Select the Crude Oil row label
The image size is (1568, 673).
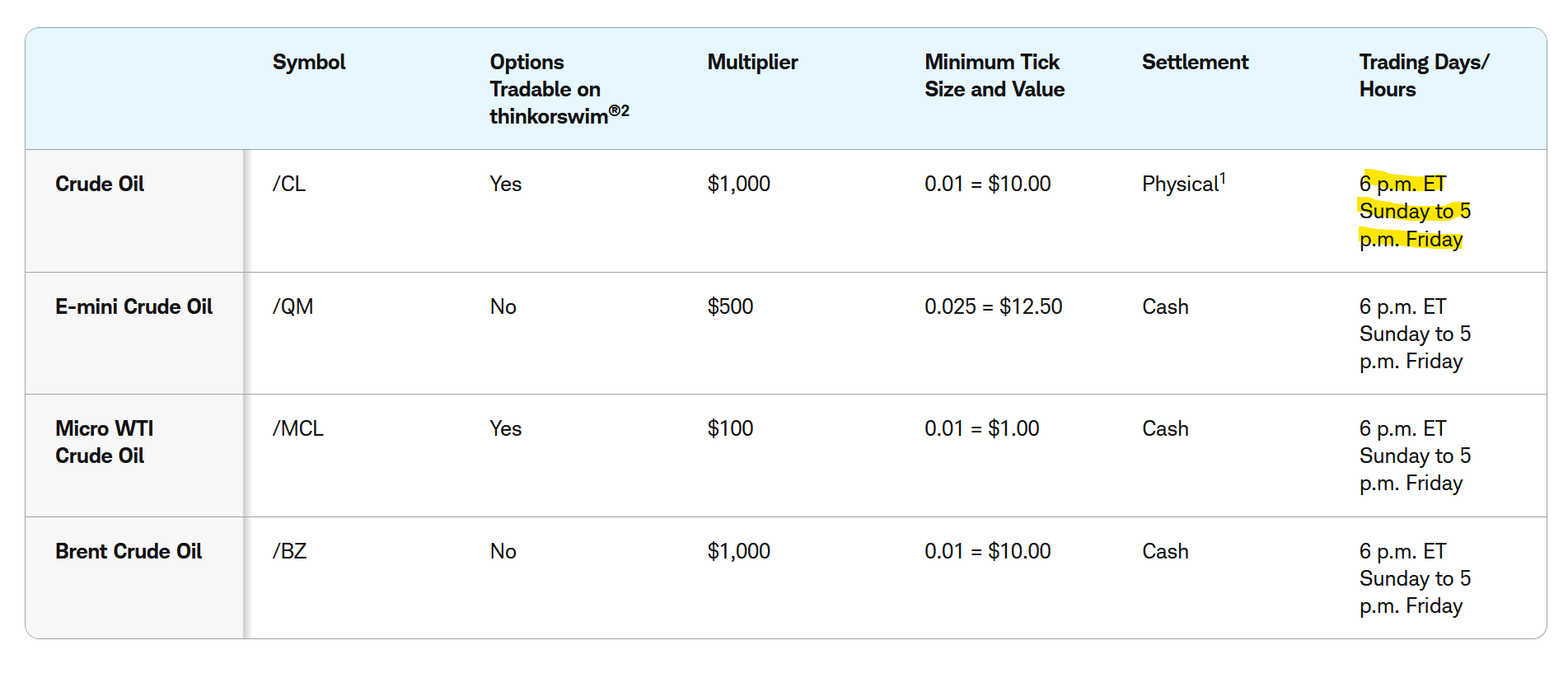point(100,184)
